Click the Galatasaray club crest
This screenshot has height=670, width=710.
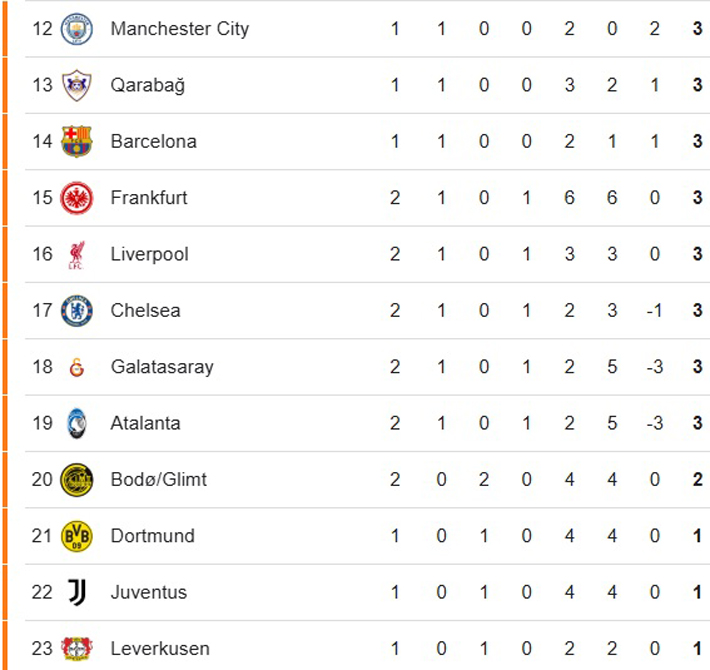coord(76,367)
